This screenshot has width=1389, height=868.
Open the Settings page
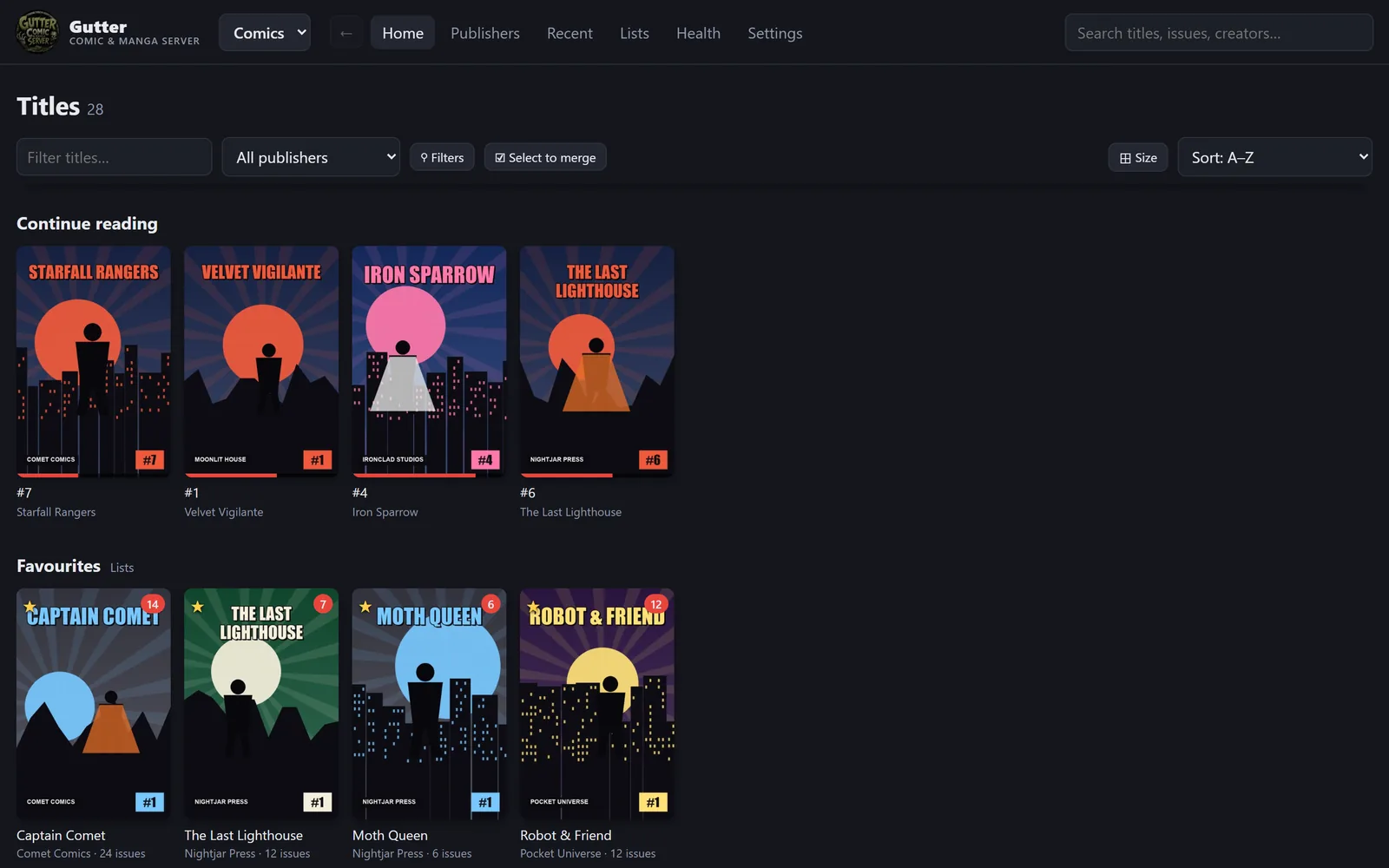click(x=774, y=33)
